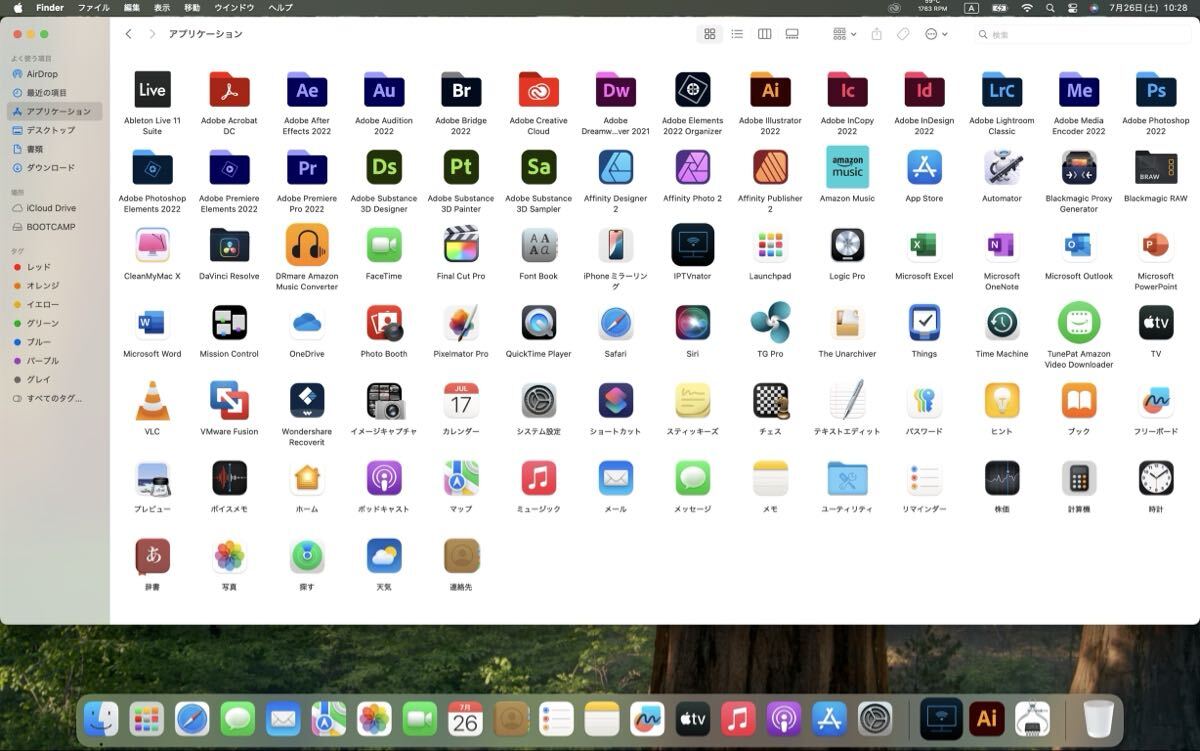Screen dimensions: 1200x751
Task: Launch Time Machine
Action: click(x=1002, y=323)
